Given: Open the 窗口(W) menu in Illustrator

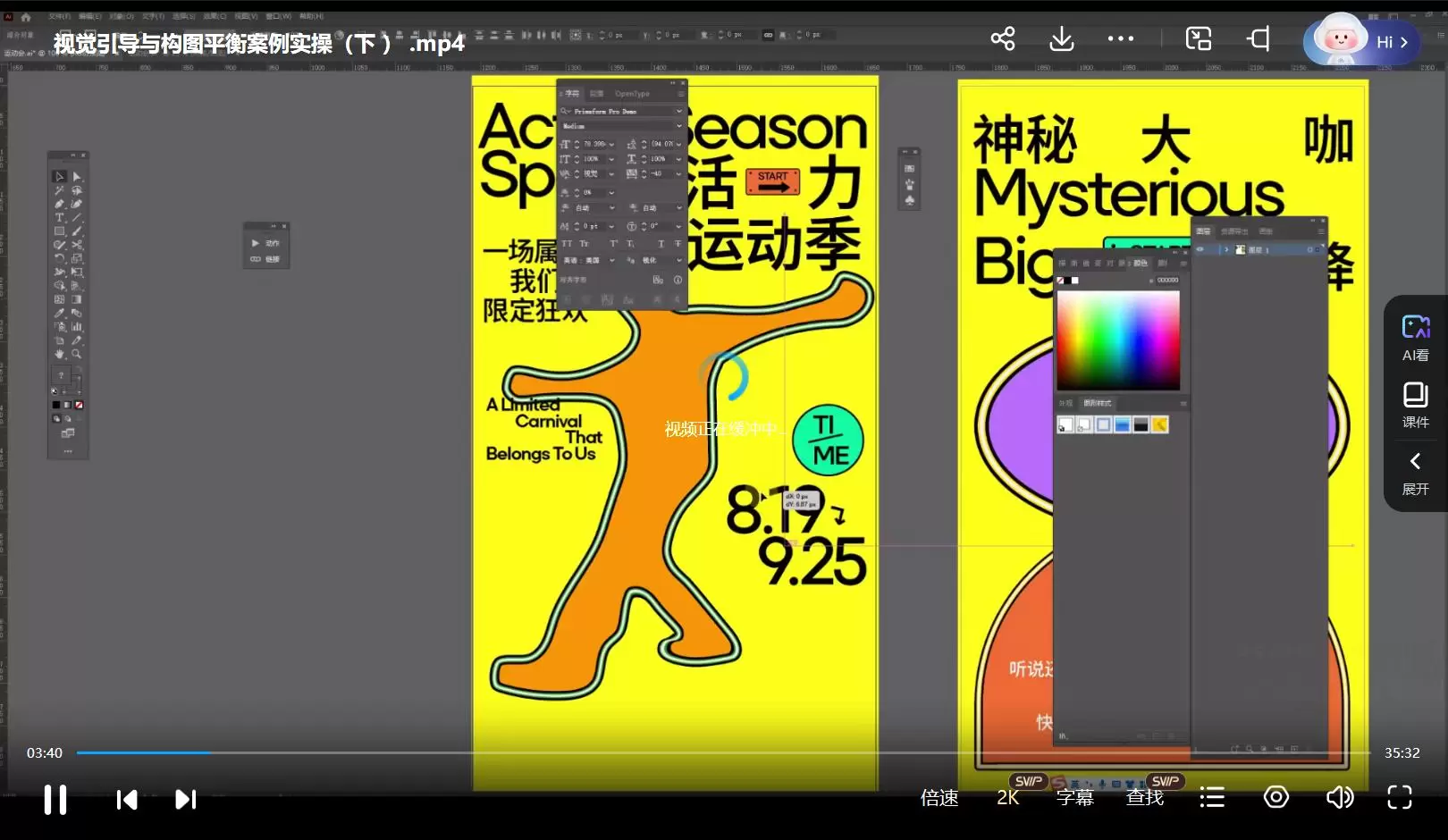Looking at the screenshot, I should 279,16.
